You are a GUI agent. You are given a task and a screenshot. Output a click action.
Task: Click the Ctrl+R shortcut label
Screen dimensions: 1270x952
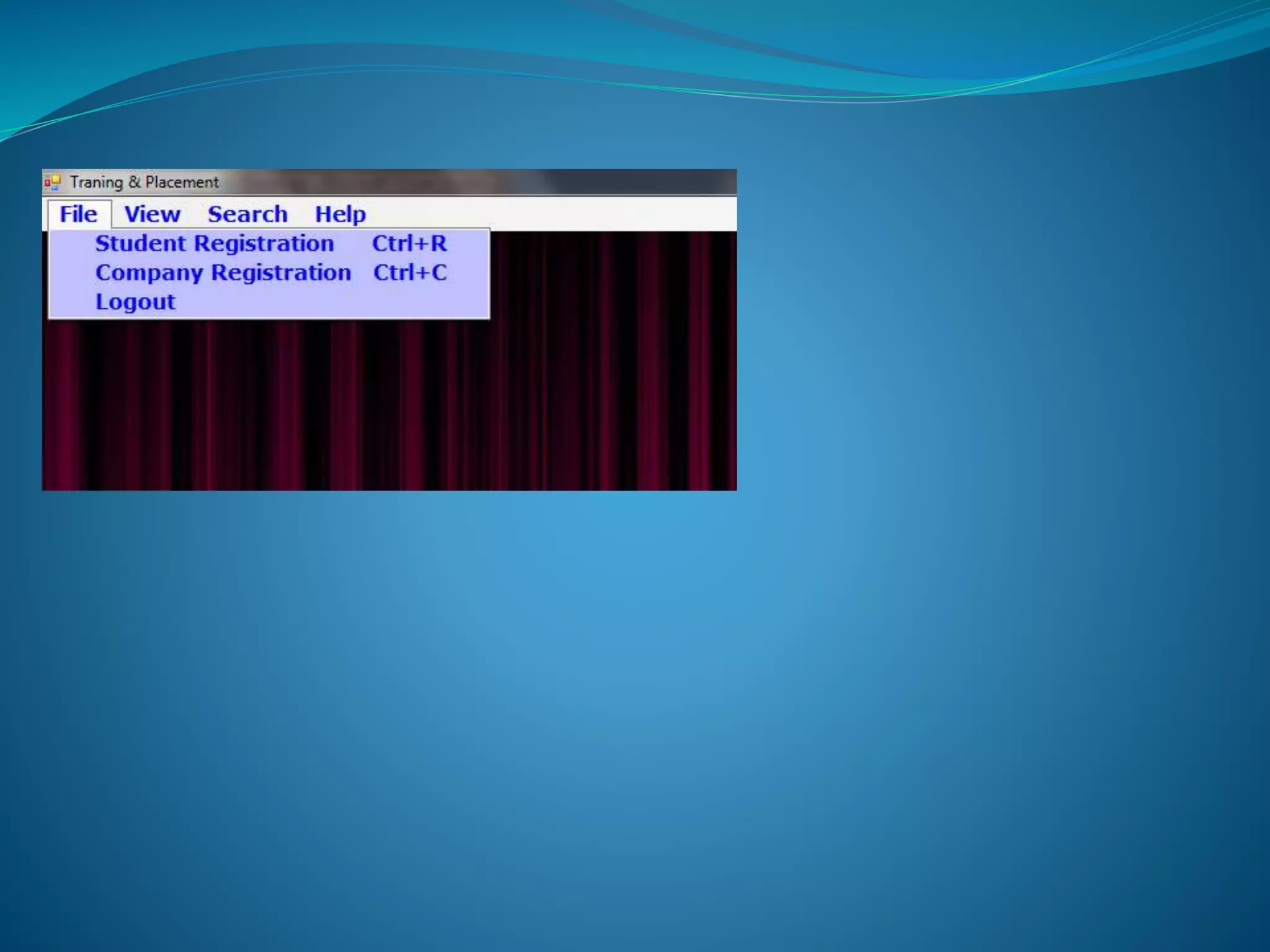click(409, 244)
